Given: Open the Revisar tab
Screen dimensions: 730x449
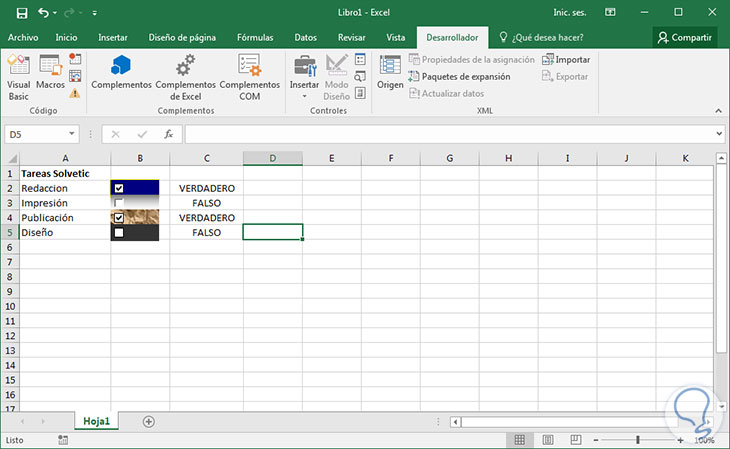Looking at the screenshot, I should coord(351,37).
